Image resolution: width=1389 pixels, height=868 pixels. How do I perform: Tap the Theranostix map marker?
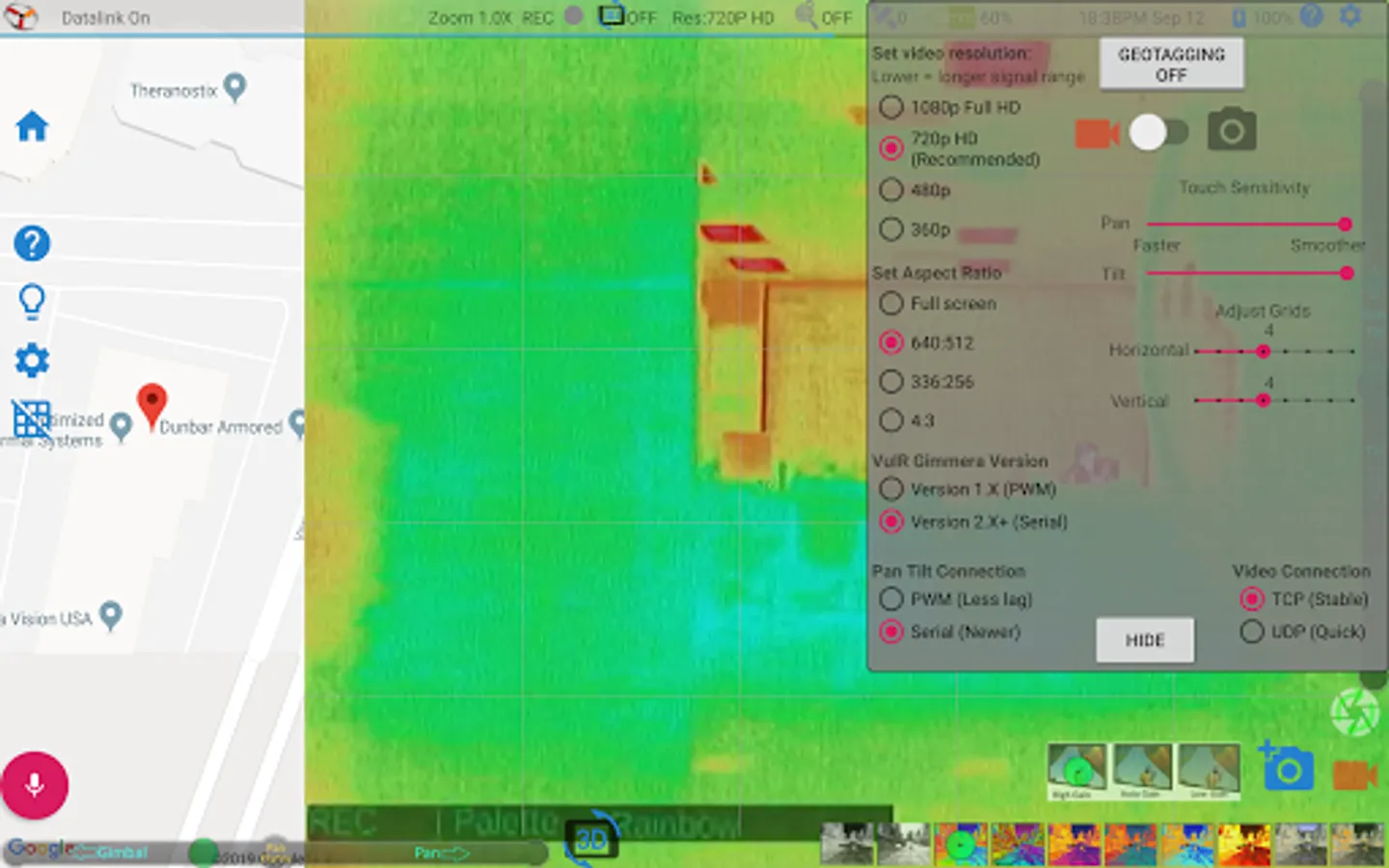234,88
